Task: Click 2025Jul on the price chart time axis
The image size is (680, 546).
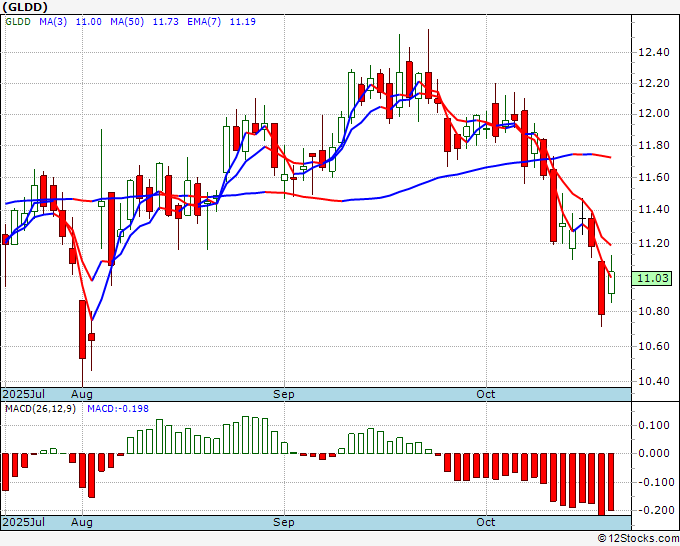Action: tap(23, 394)
